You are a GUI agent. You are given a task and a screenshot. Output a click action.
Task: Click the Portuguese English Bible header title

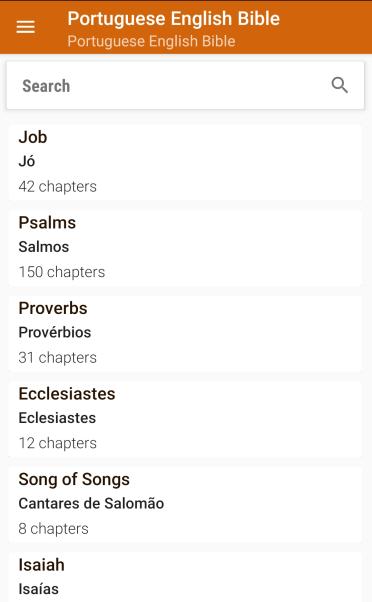click(174, 18)
